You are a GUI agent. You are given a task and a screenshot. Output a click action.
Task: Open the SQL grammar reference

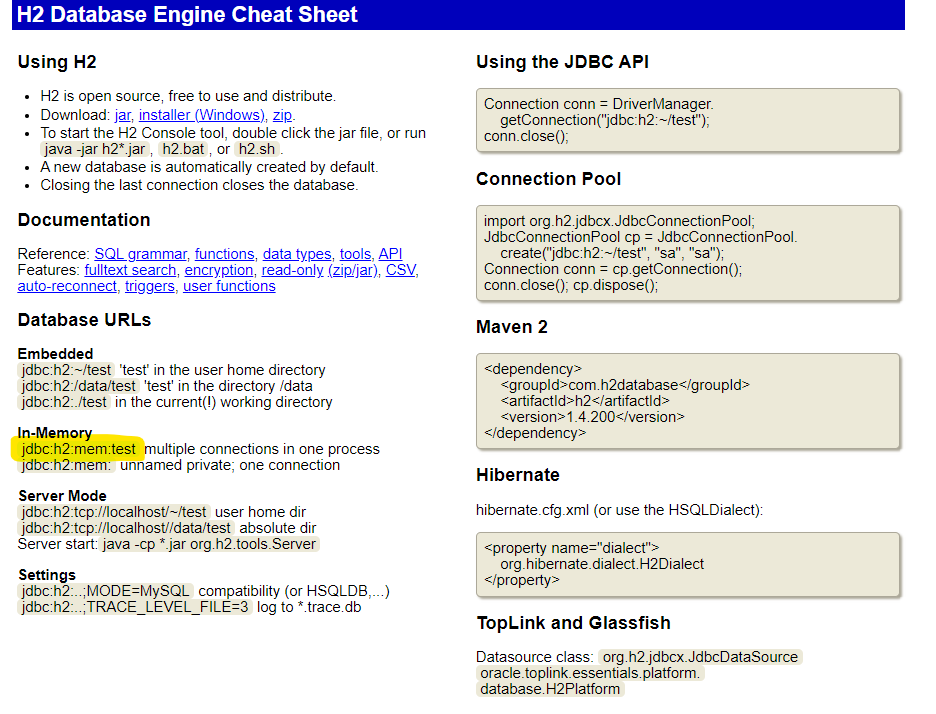tap(140, 254)
